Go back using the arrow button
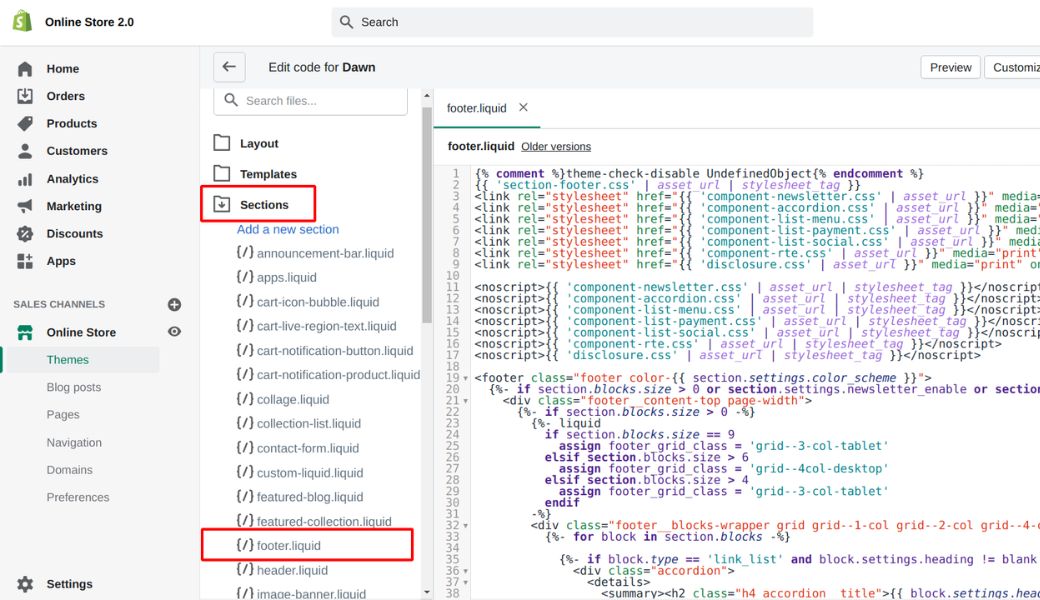The image size is (1040, 600). 229,67
